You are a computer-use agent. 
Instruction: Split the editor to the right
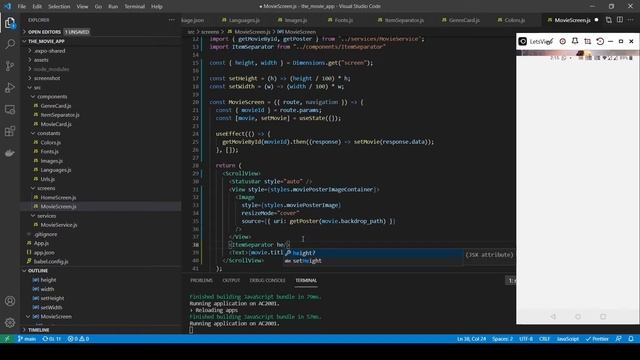(620, 20)
